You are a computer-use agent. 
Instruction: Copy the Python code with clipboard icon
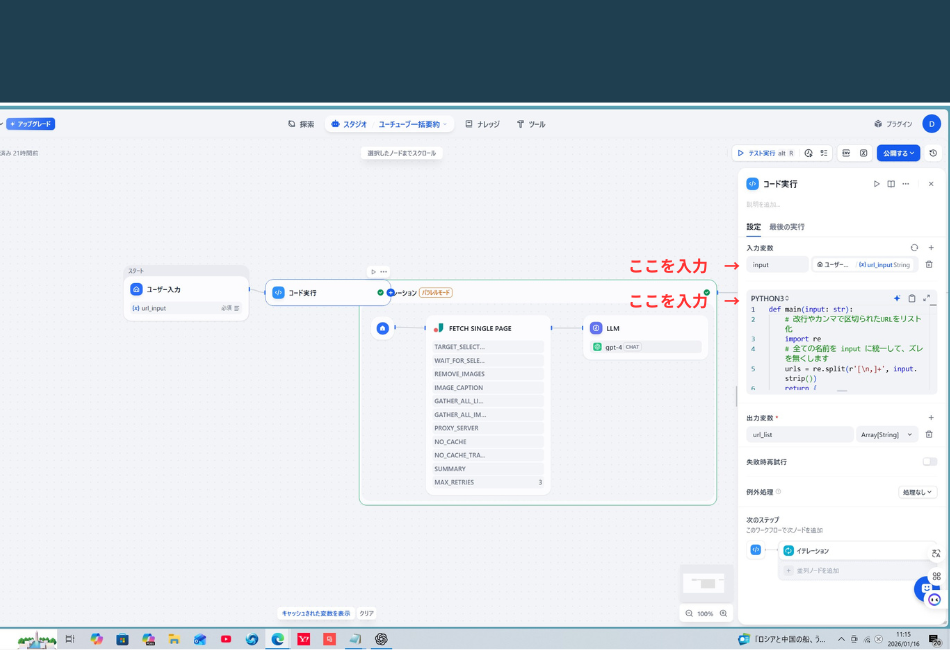(x=912, y=298)
